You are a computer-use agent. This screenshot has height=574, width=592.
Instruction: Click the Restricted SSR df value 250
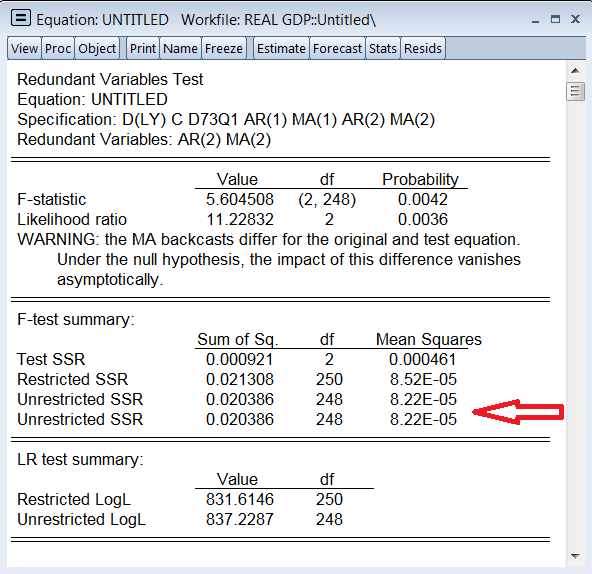click(x=329, y=379)
